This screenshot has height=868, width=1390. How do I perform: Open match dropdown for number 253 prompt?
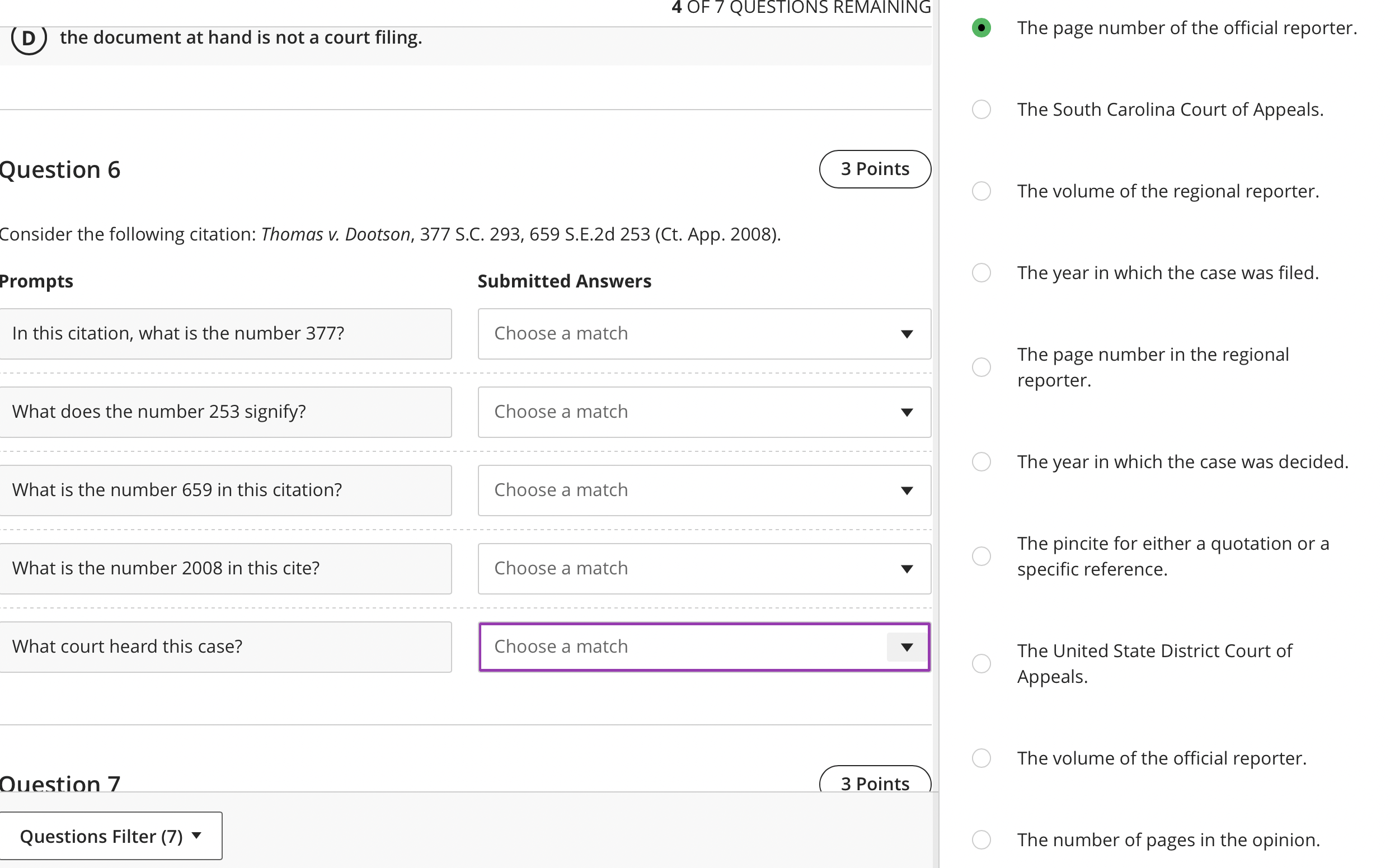[703, 412]
